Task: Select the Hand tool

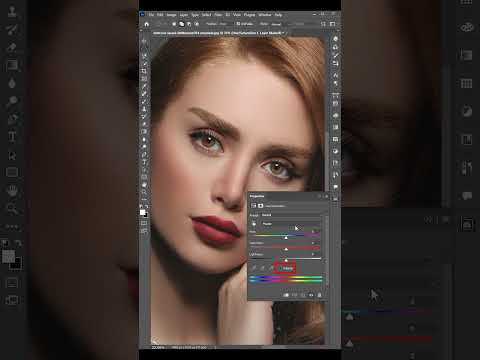Action: click(144, 185)
